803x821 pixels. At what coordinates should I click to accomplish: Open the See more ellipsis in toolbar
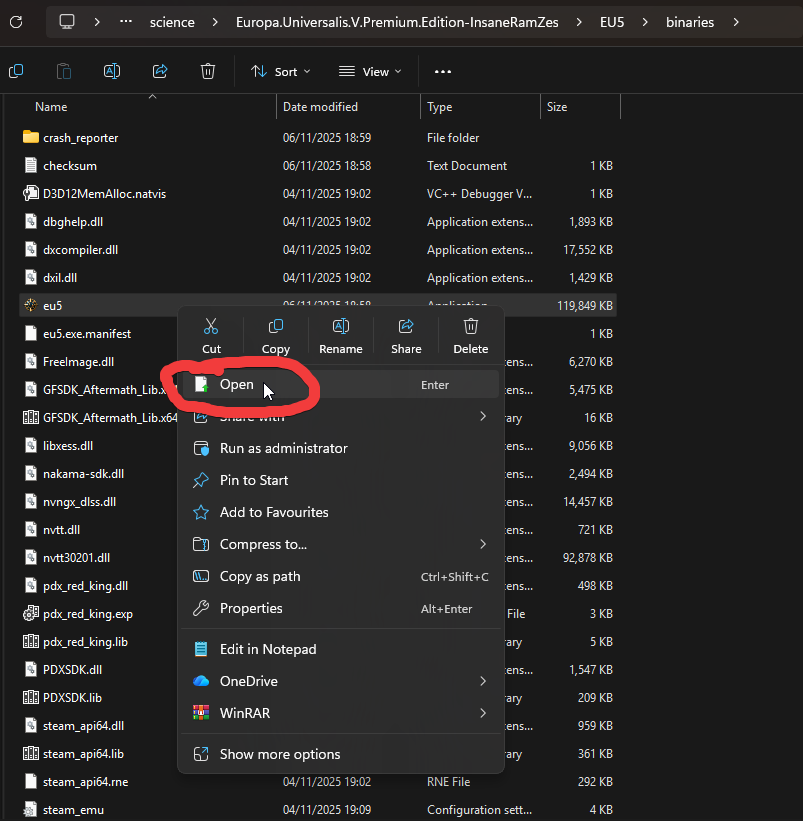coord(443,72)
